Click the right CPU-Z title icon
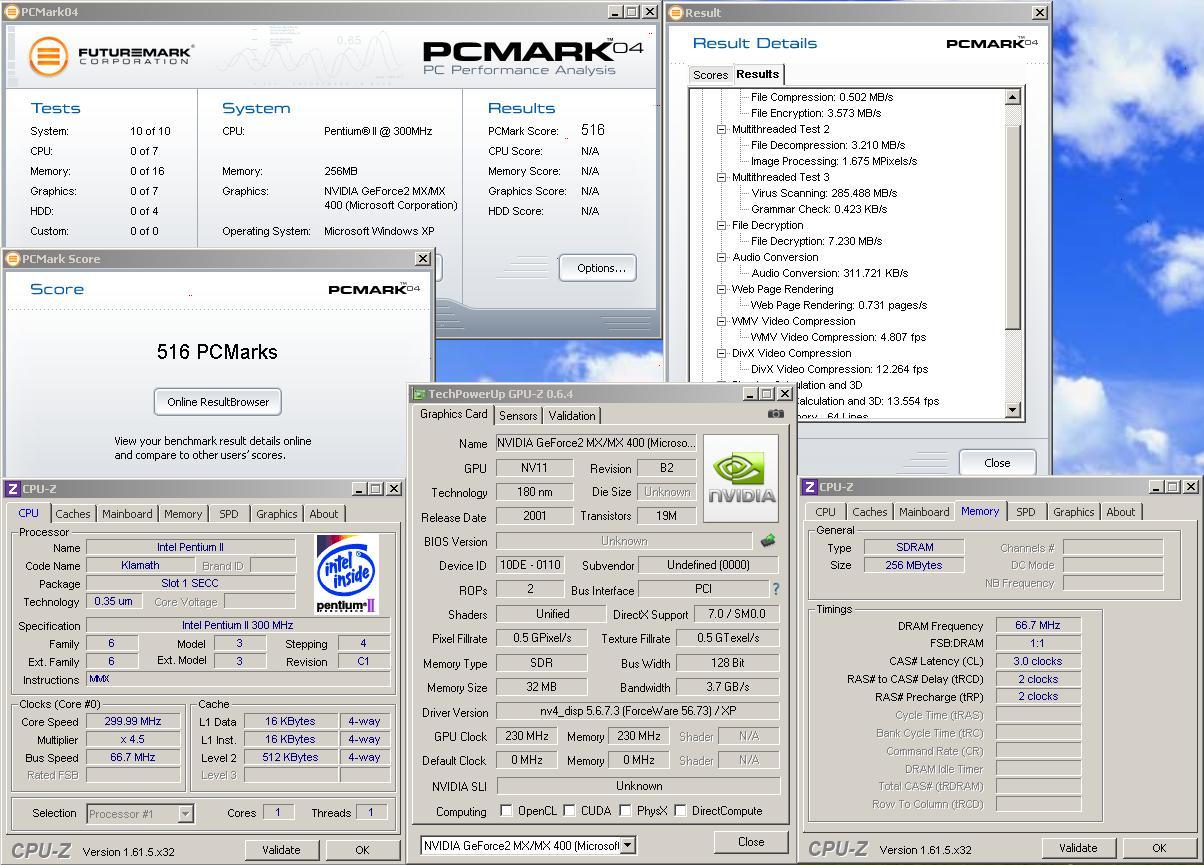The width and height of the screenshot is (1204, 865). (x=810, y=487)
